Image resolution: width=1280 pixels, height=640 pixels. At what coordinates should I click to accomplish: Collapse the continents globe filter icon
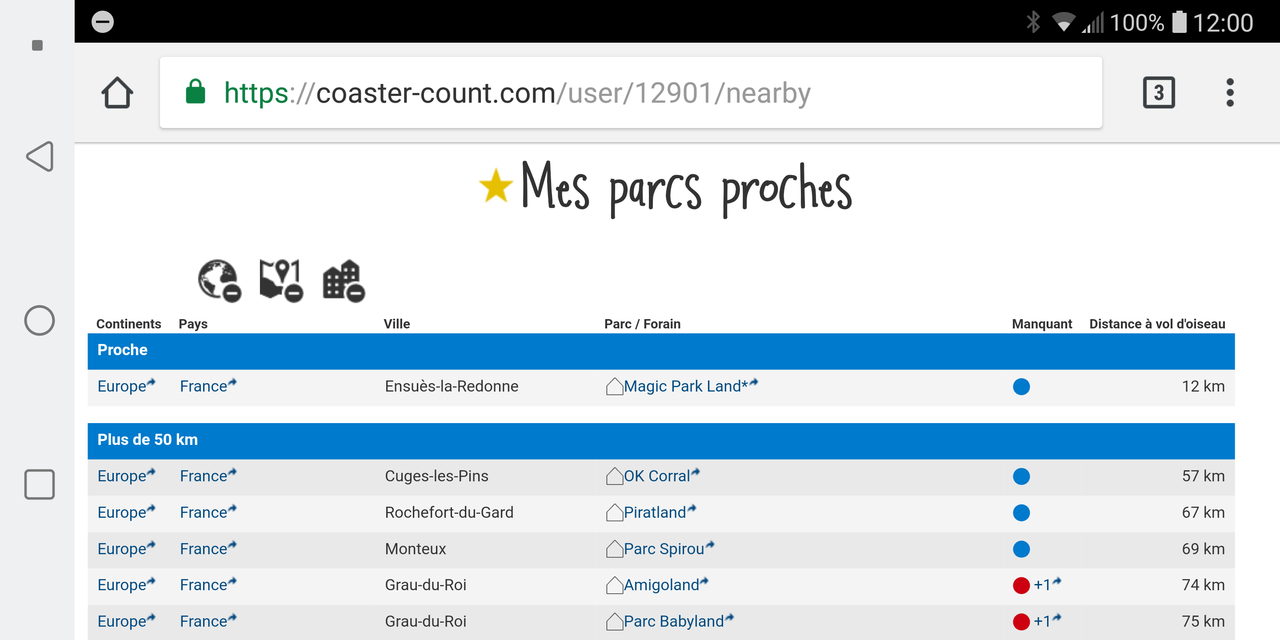(x=219, y=280)
